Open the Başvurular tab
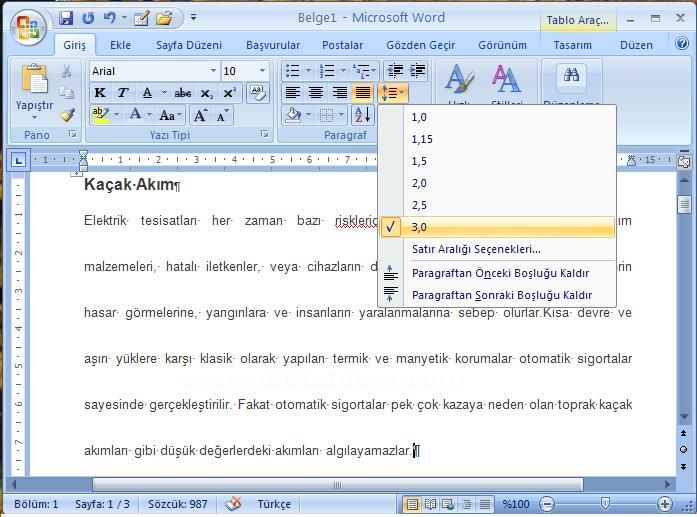 tap(273, 45)
